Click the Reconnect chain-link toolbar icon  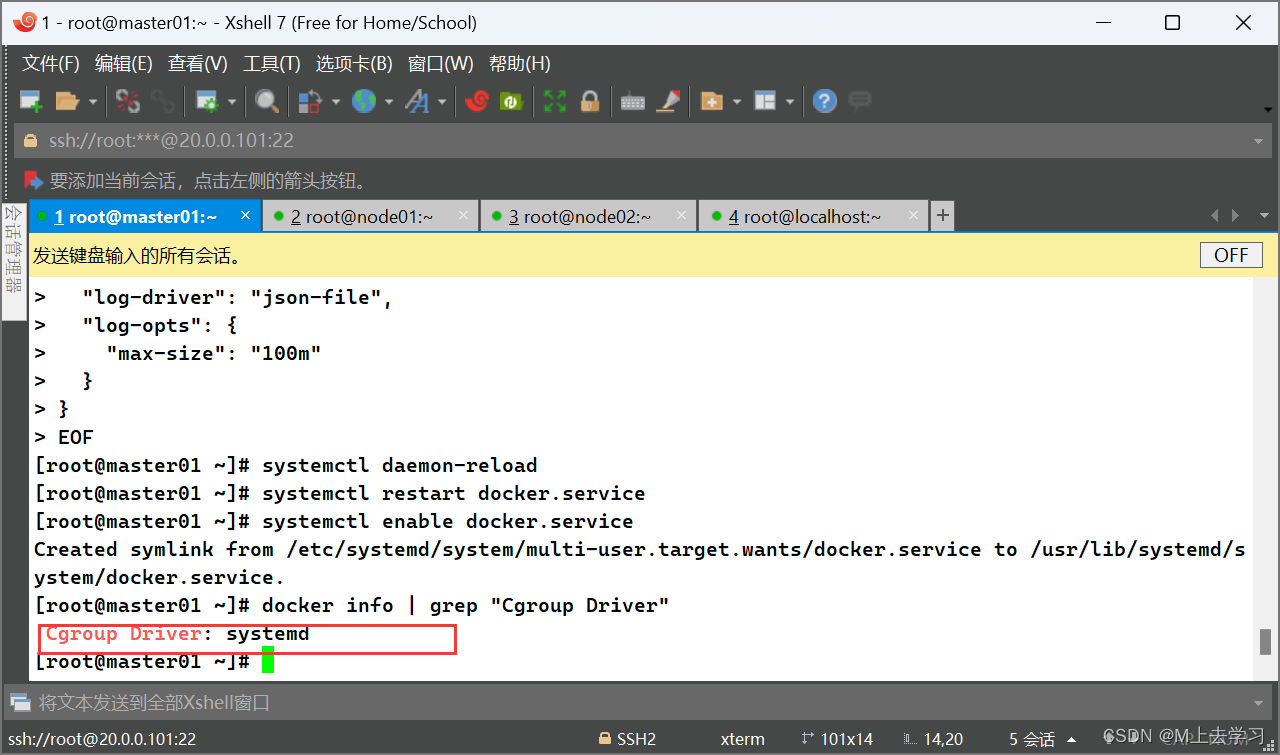pos(163,101)
